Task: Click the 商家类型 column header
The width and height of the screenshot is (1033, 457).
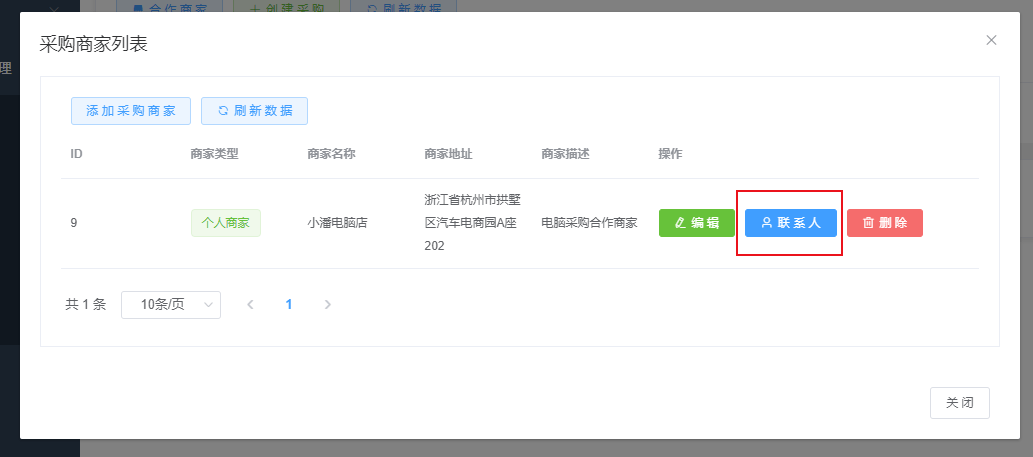Action: [x=214, y=154]
